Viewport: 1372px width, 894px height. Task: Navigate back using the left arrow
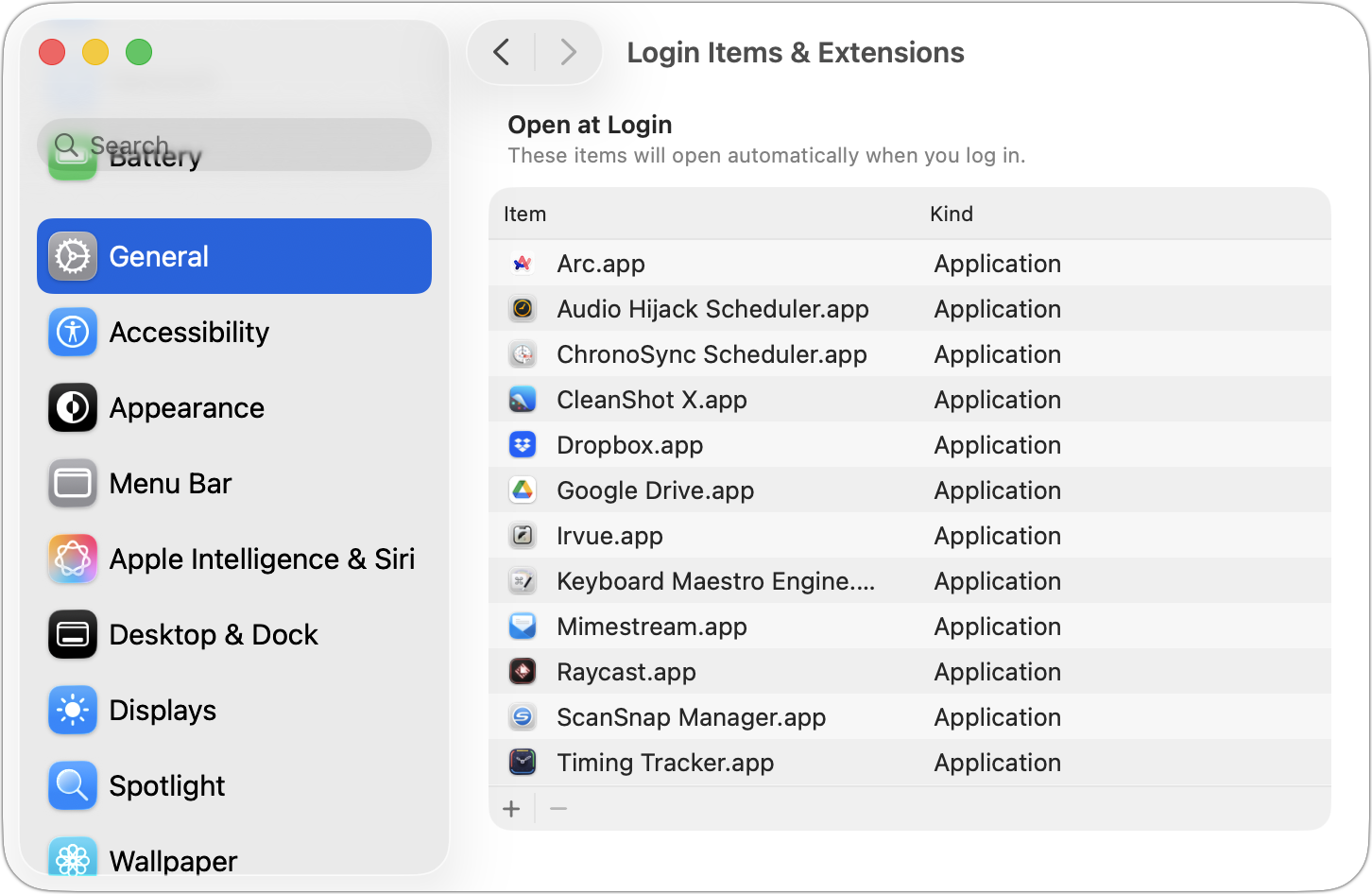tap(501, 52)
